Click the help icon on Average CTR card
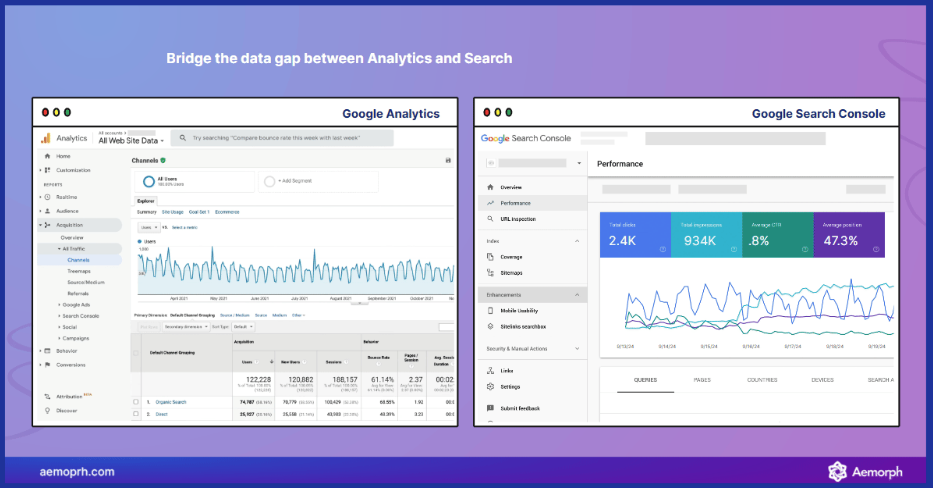Screen dimensions: 933x488 click(x=804, y=249)
